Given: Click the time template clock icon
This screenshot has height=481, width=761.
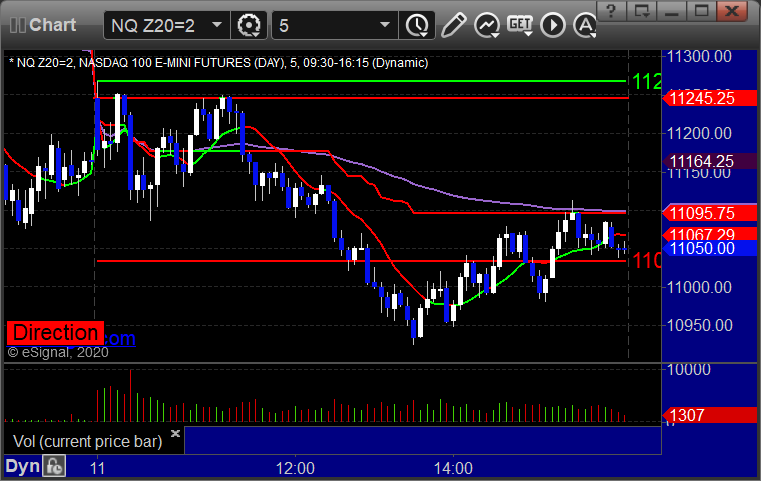Looking at the screenshot, I should pos(417,25).
